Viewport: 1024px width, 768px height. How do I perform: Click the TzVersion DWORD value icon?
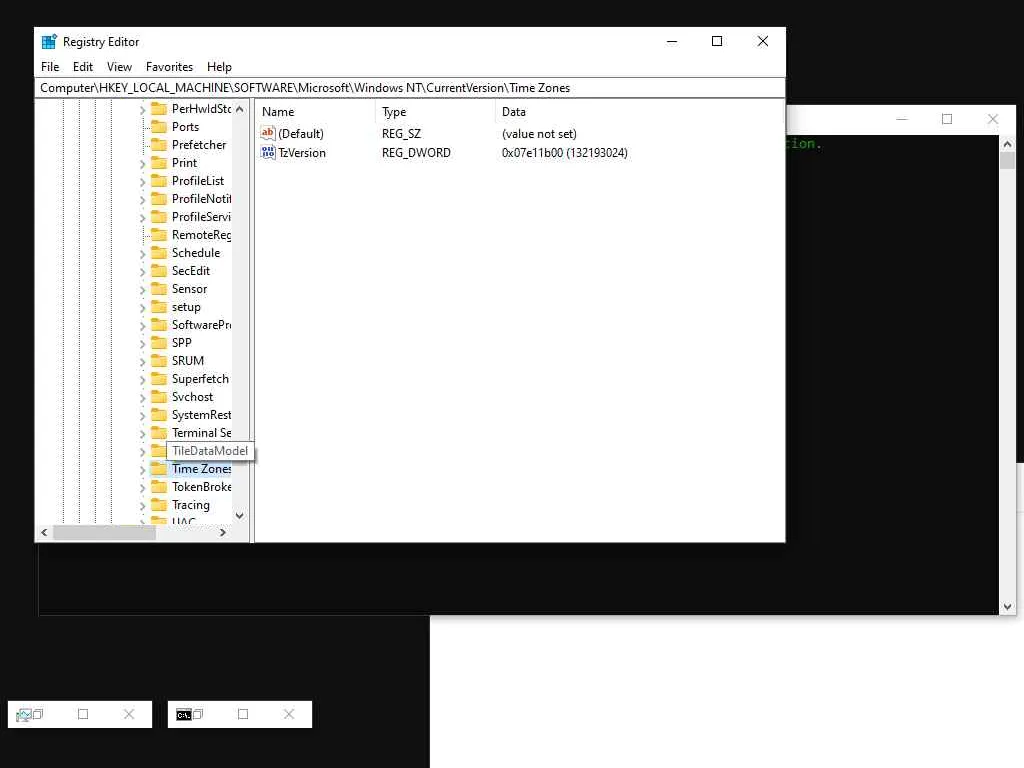coord(268,153)
